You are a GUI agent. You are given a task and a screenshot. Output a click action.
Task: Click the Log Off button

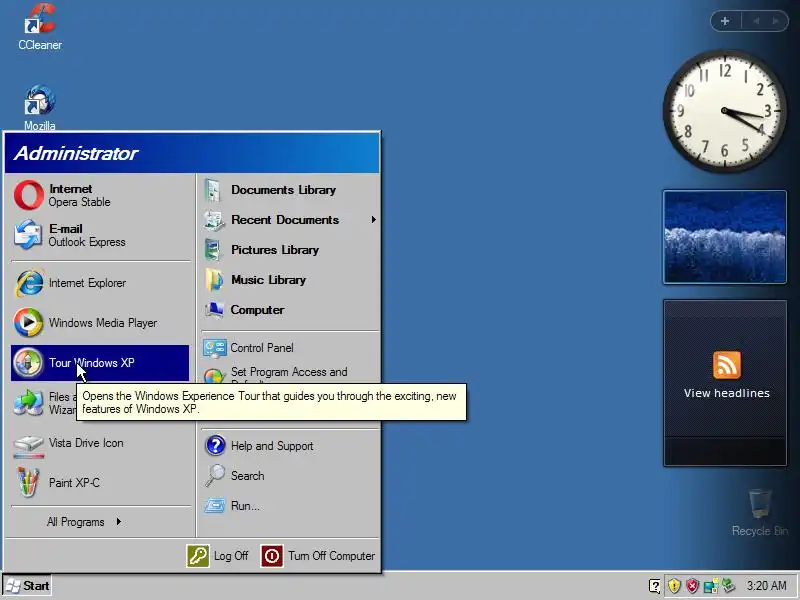tap(218, 556)
